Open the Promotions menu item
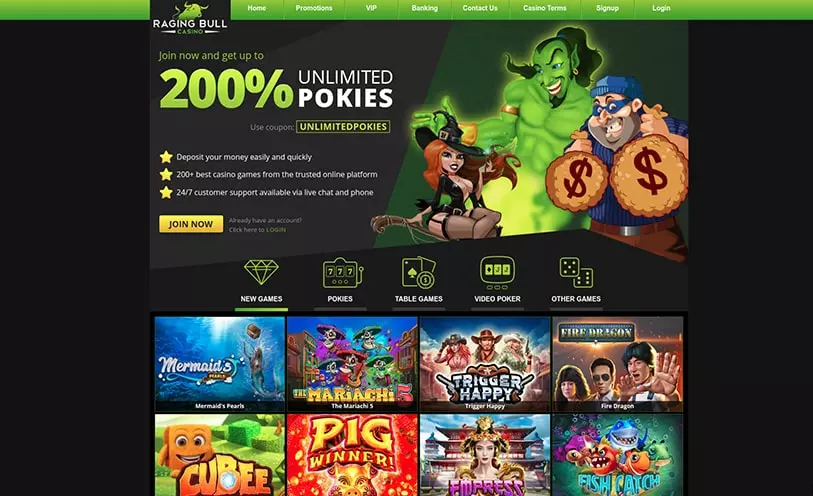Screen dimensions: 813x496 314,8
